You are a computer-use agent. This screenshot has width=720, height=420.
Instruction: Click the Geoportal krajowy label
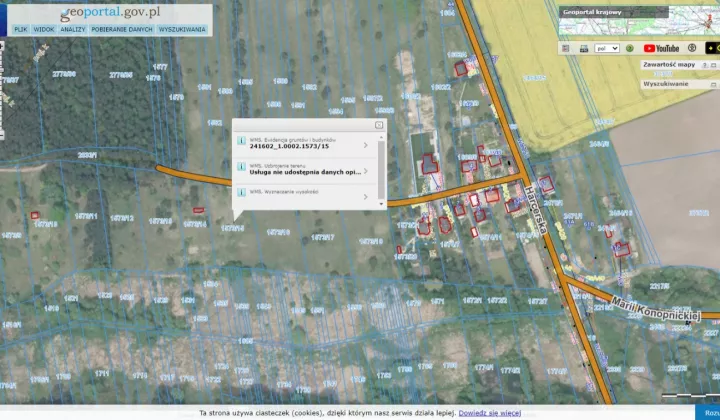tap(592, 12)
